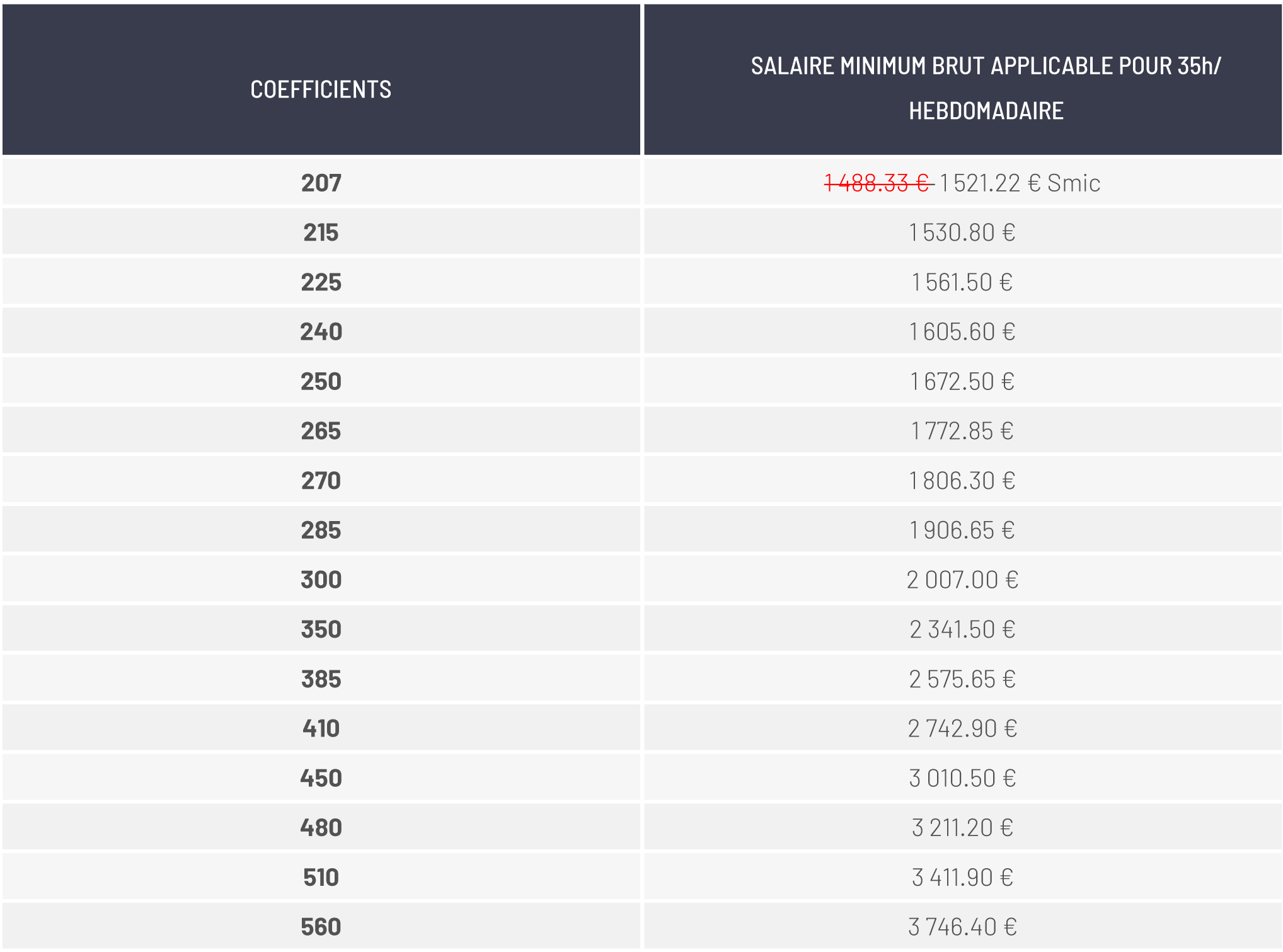Select coefficient 385 cell

[321, 679]
